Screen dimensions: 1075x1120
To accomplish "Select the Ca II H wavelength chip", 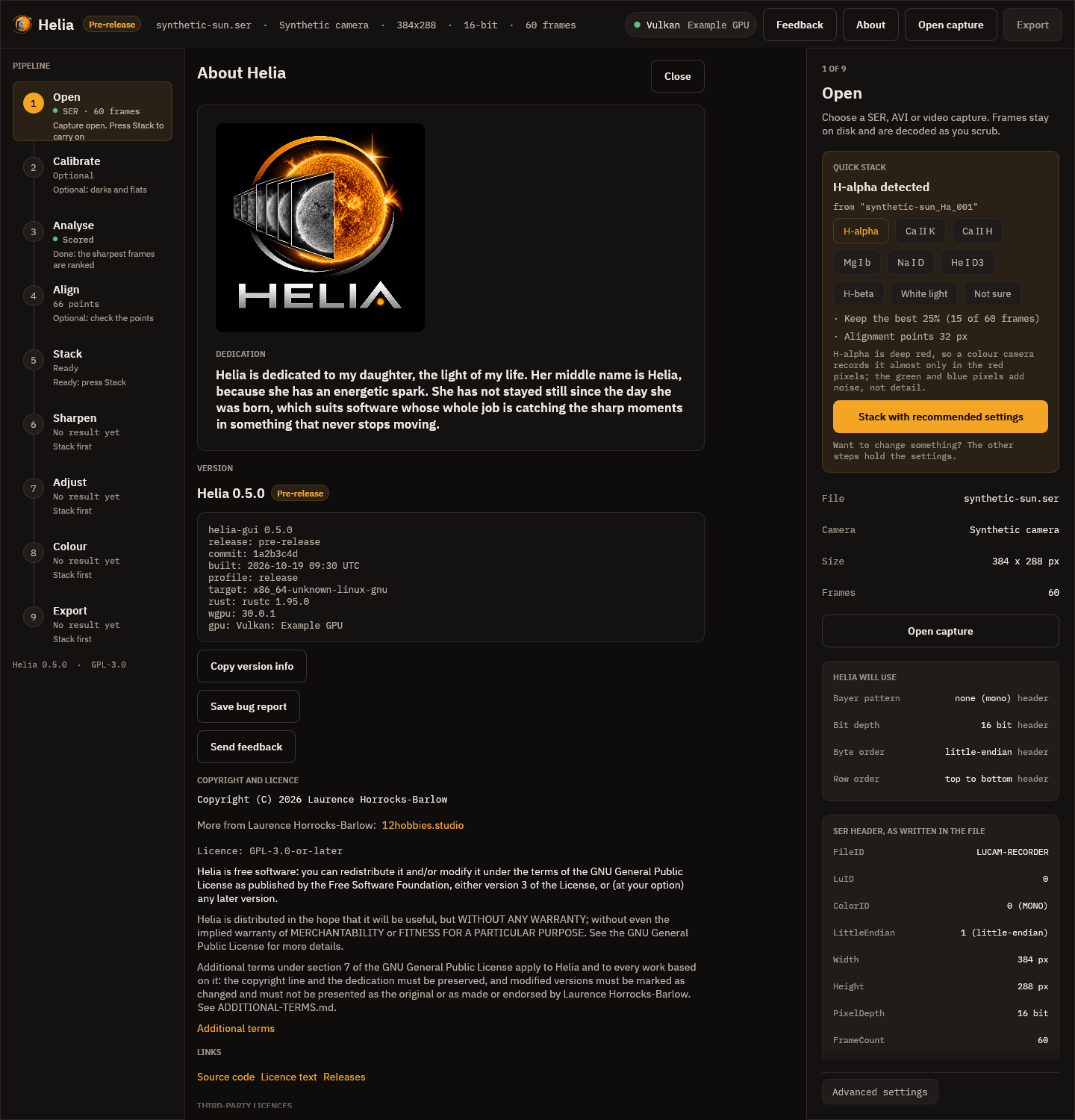I will coord(977,231).
